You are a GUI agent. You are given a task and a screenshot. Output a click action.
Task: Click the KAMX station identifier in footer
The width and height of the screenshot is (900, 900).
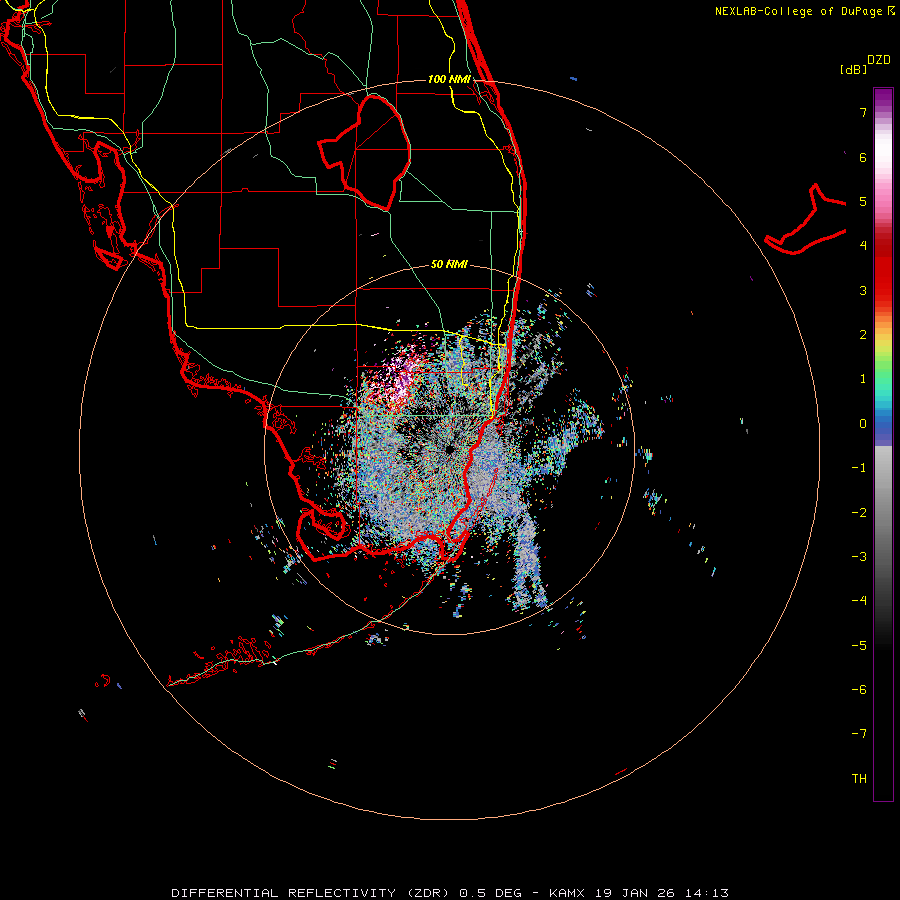[x=567, y=893]
